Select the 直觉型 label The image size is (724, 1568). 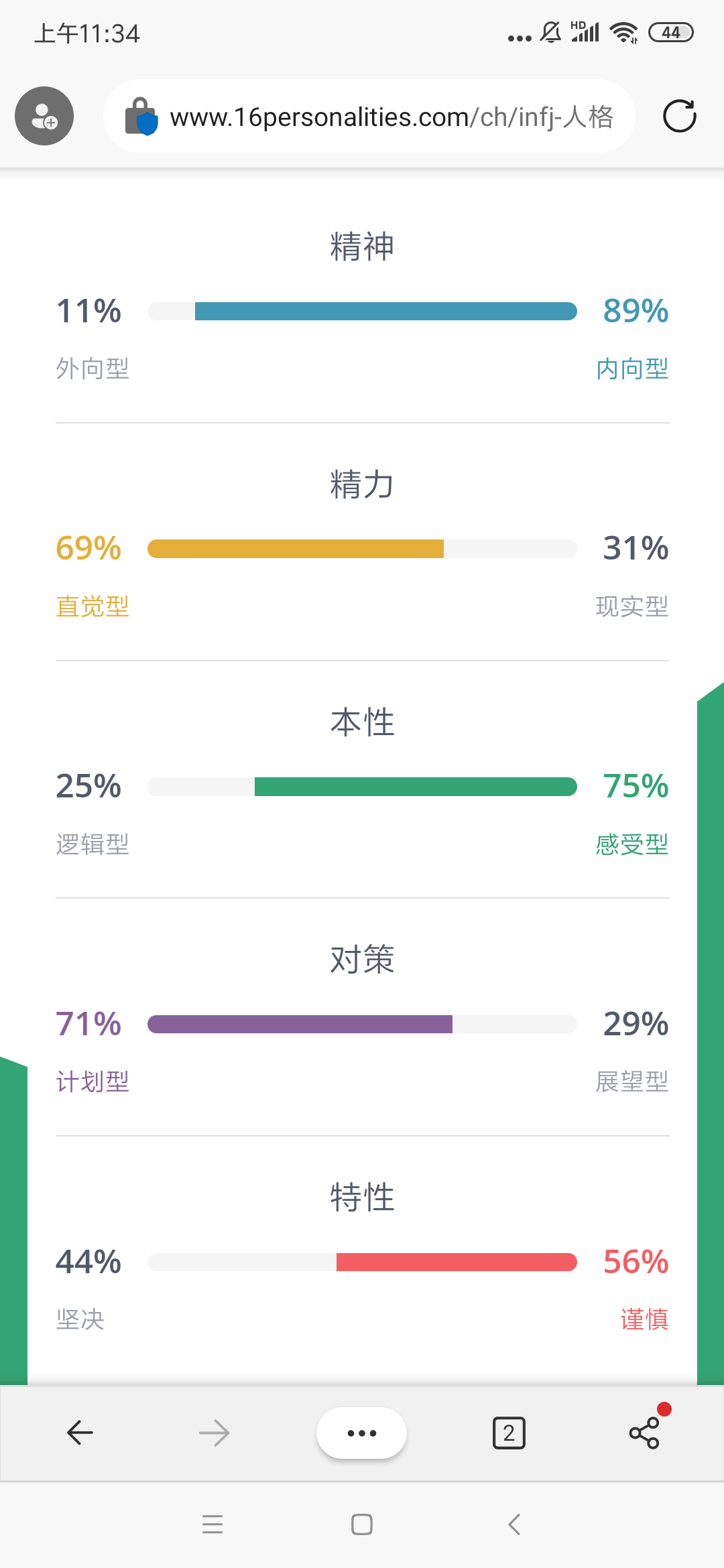[93, 606]
